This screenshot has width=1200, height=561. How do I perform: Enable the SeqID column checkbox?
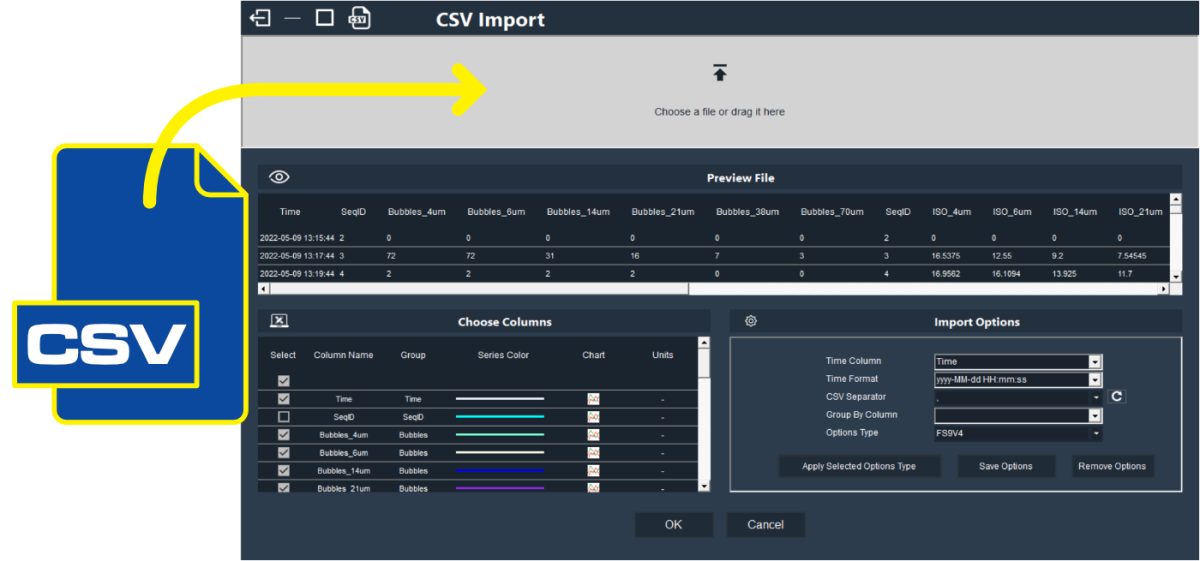coord(284,417)
